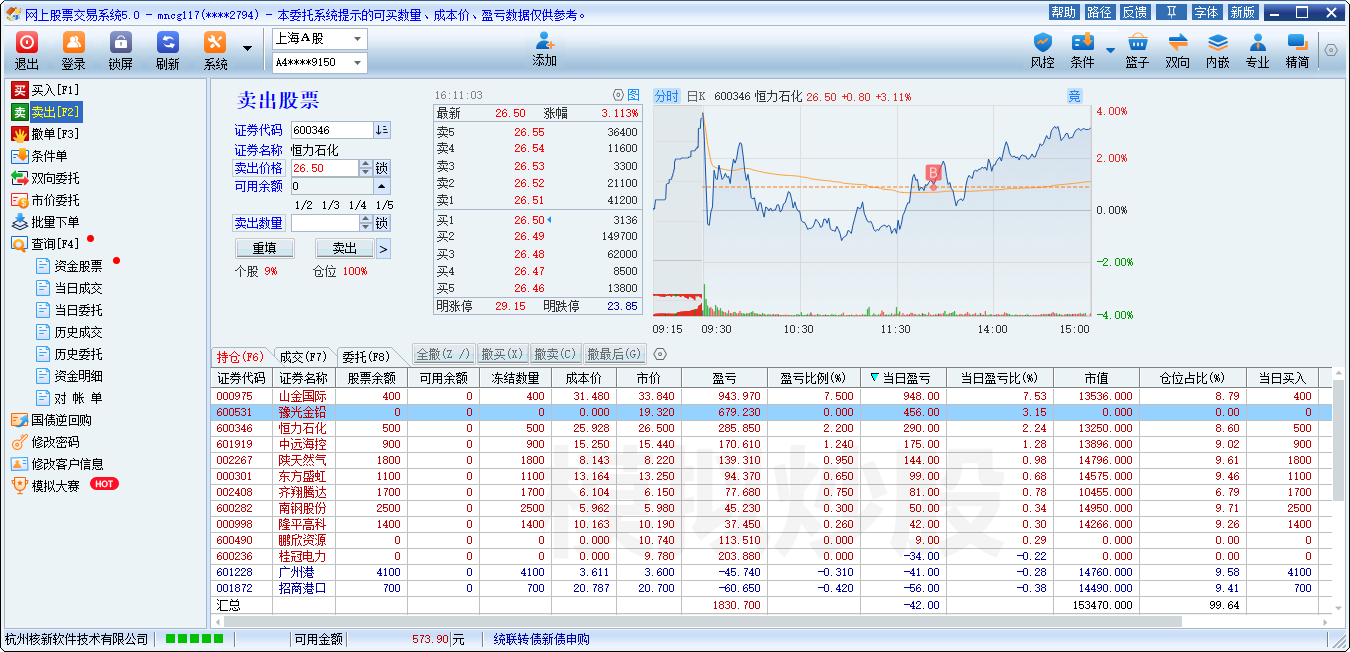Click the 添加 add account icon
Viewport: 1350px width, 652px height.
[x=544, y=49]
